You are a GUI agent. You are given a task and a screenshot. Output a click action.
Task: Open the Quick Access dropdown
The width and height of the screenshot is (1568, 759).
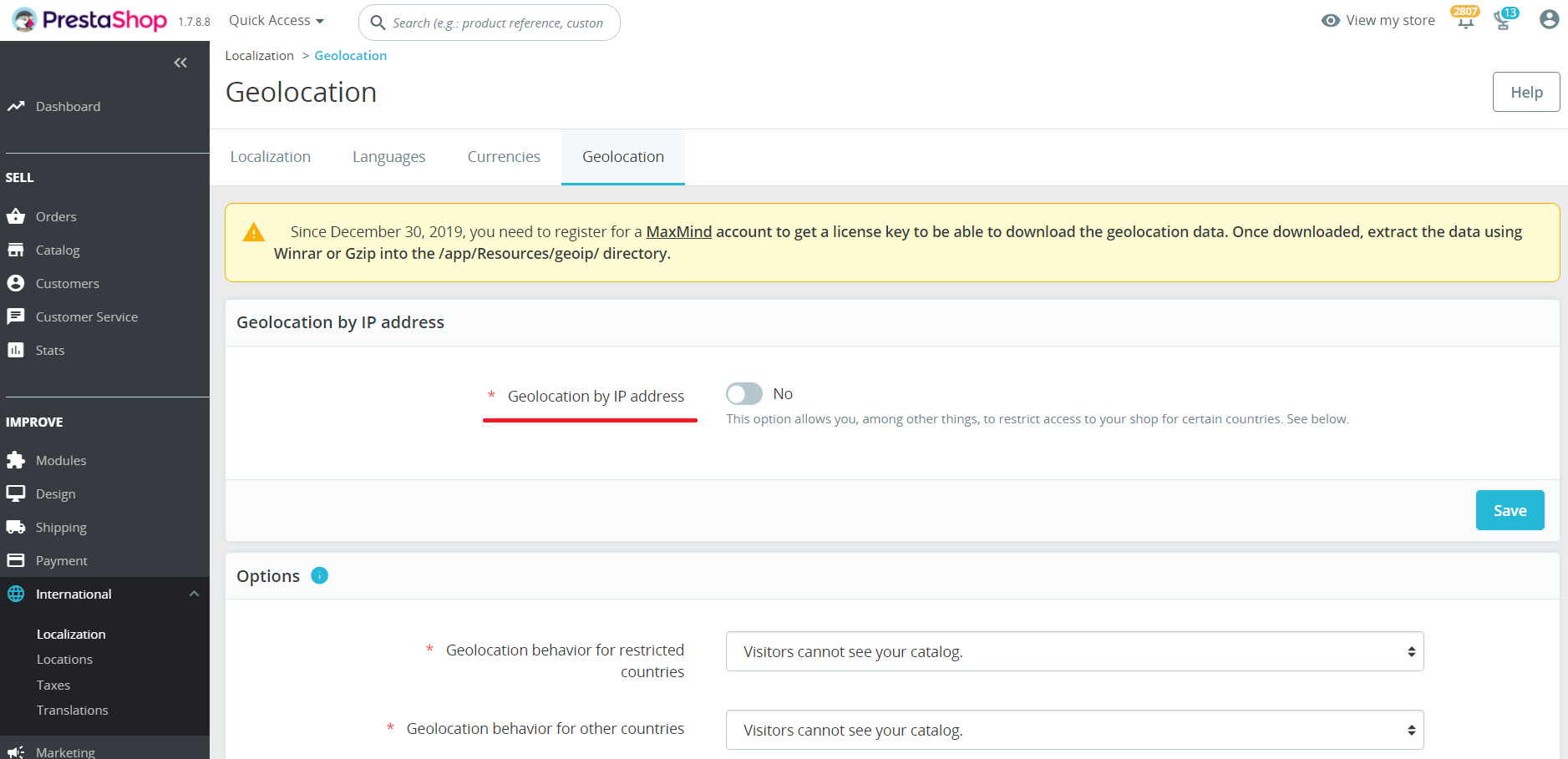(276, 20)
